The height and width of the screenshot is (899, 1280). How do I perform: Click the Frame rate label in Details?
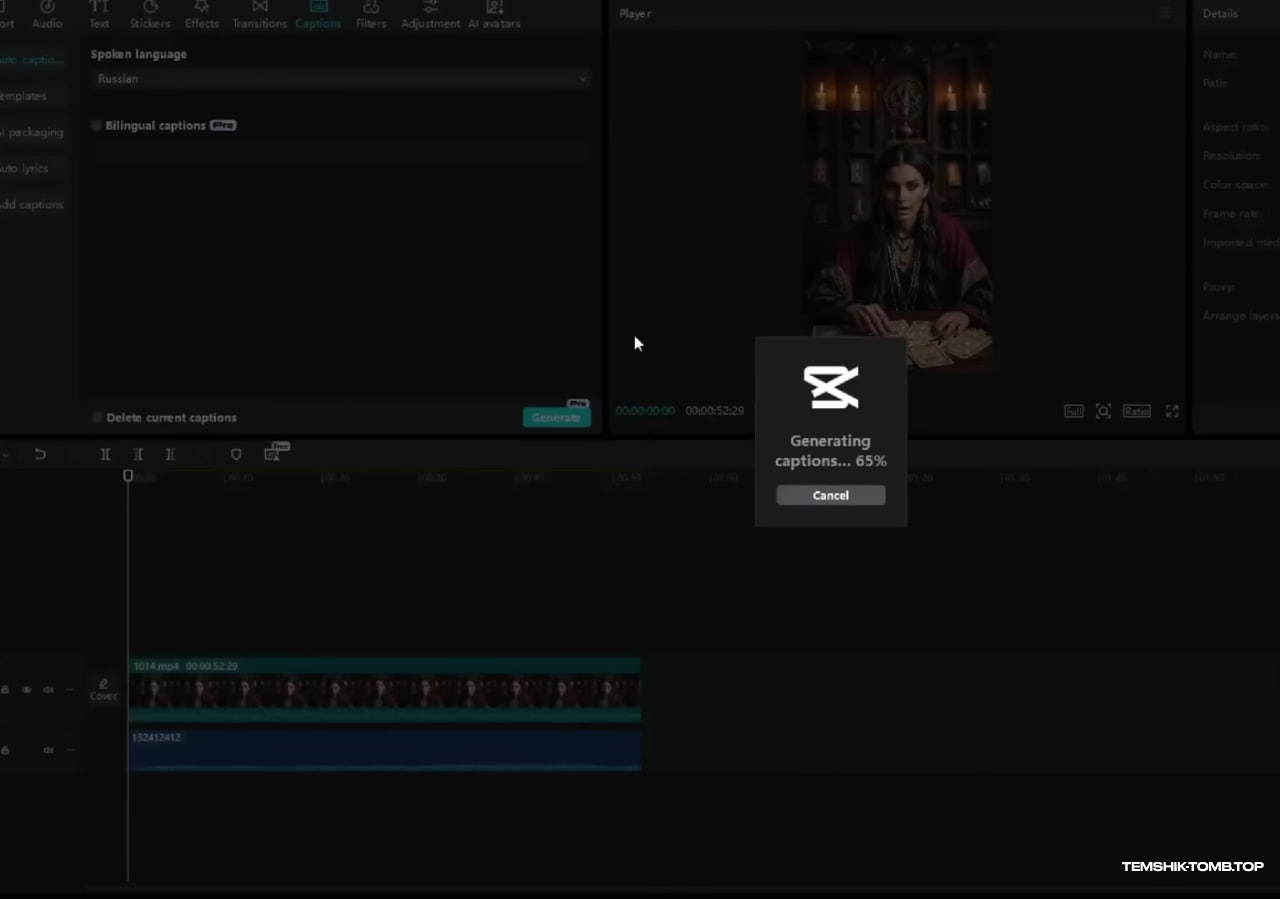1233,214
